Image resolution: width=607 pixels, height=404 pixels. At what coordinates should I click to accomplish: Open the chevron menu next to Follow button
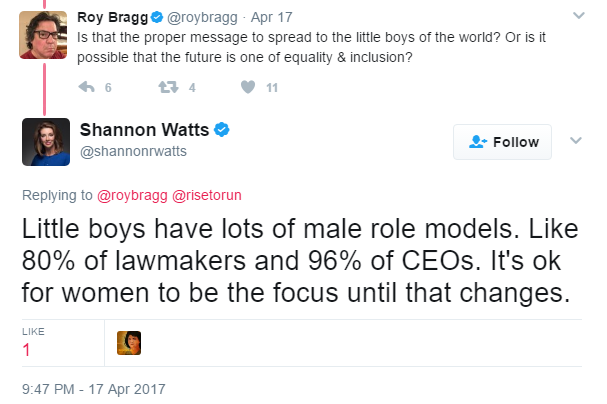(x=576, y=140)
